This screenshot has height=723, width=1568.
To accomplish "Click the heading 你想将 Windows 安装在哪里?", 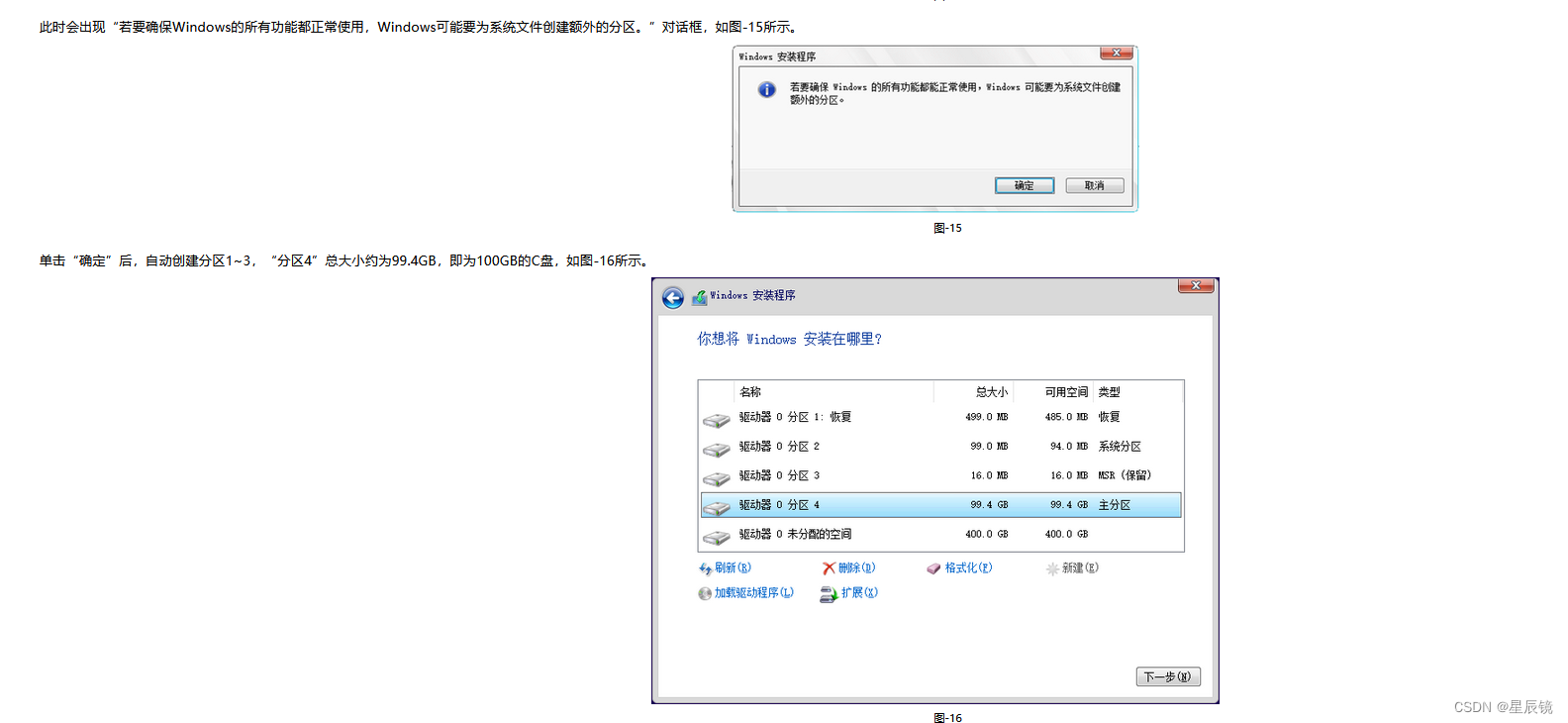I will (789, 339).
